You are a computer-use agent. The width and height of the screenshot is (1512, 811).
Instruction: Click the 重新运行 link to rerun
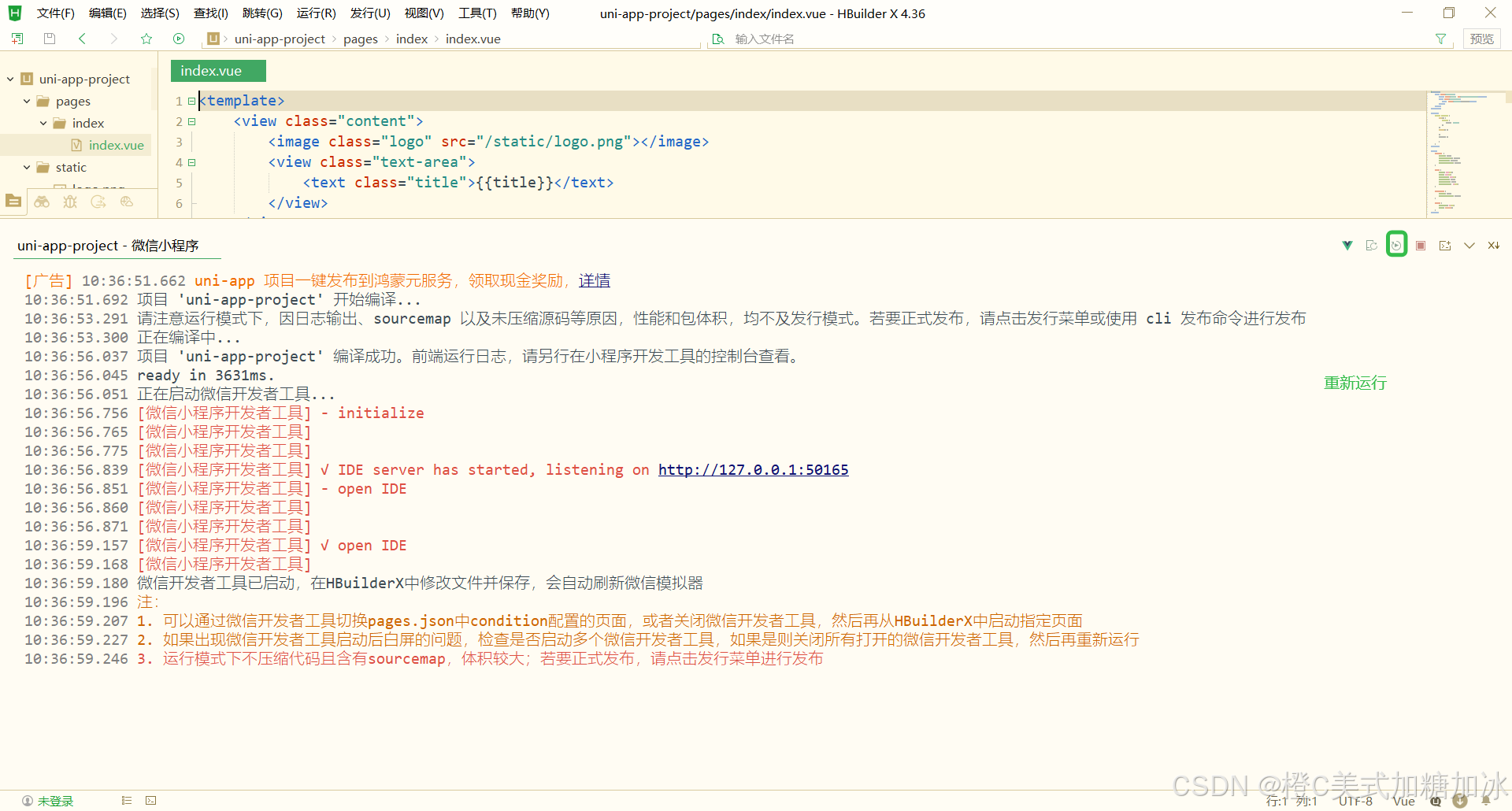tap(1355, 383)
